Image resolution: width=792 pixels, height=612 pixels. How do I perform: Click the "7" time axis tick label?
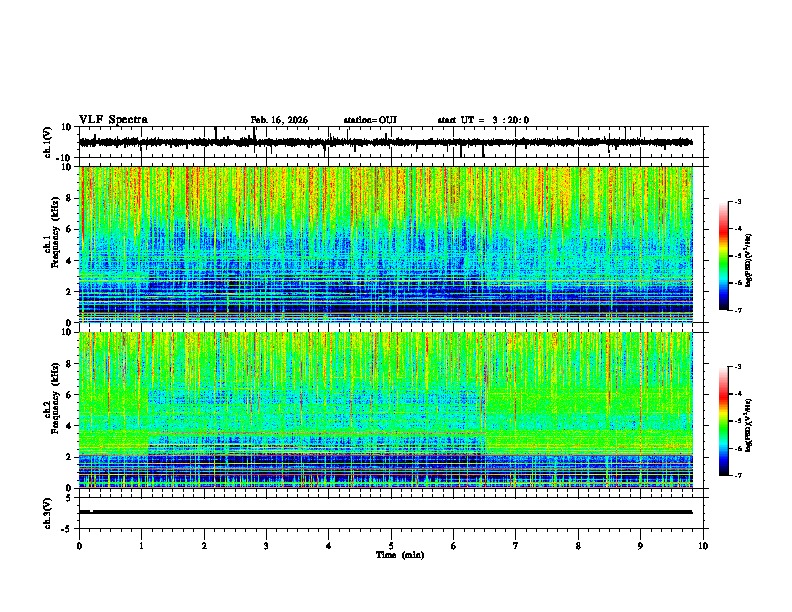point(516,546)
